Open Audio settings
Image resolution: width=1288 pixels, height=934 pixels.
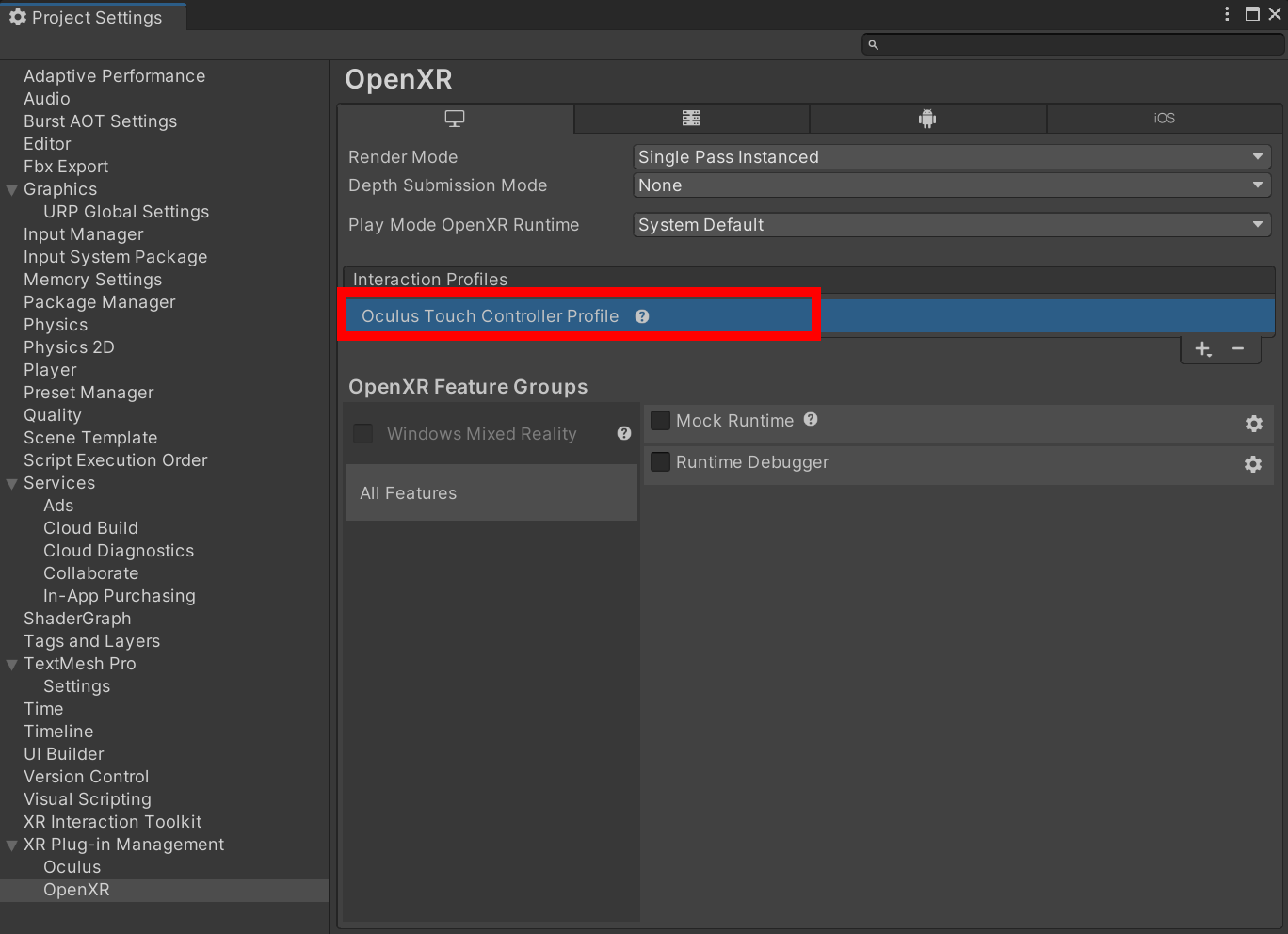47,99
